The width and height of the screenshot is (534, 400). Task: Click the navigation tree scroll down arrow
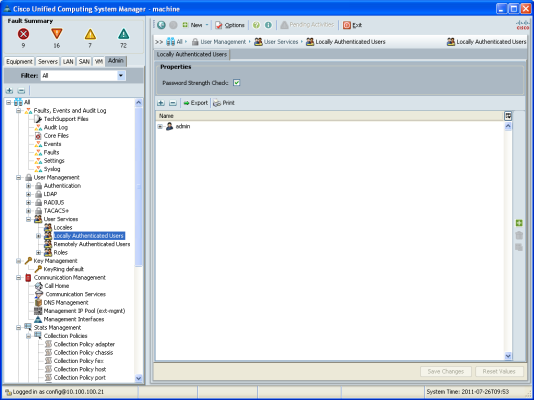(139, 378)
